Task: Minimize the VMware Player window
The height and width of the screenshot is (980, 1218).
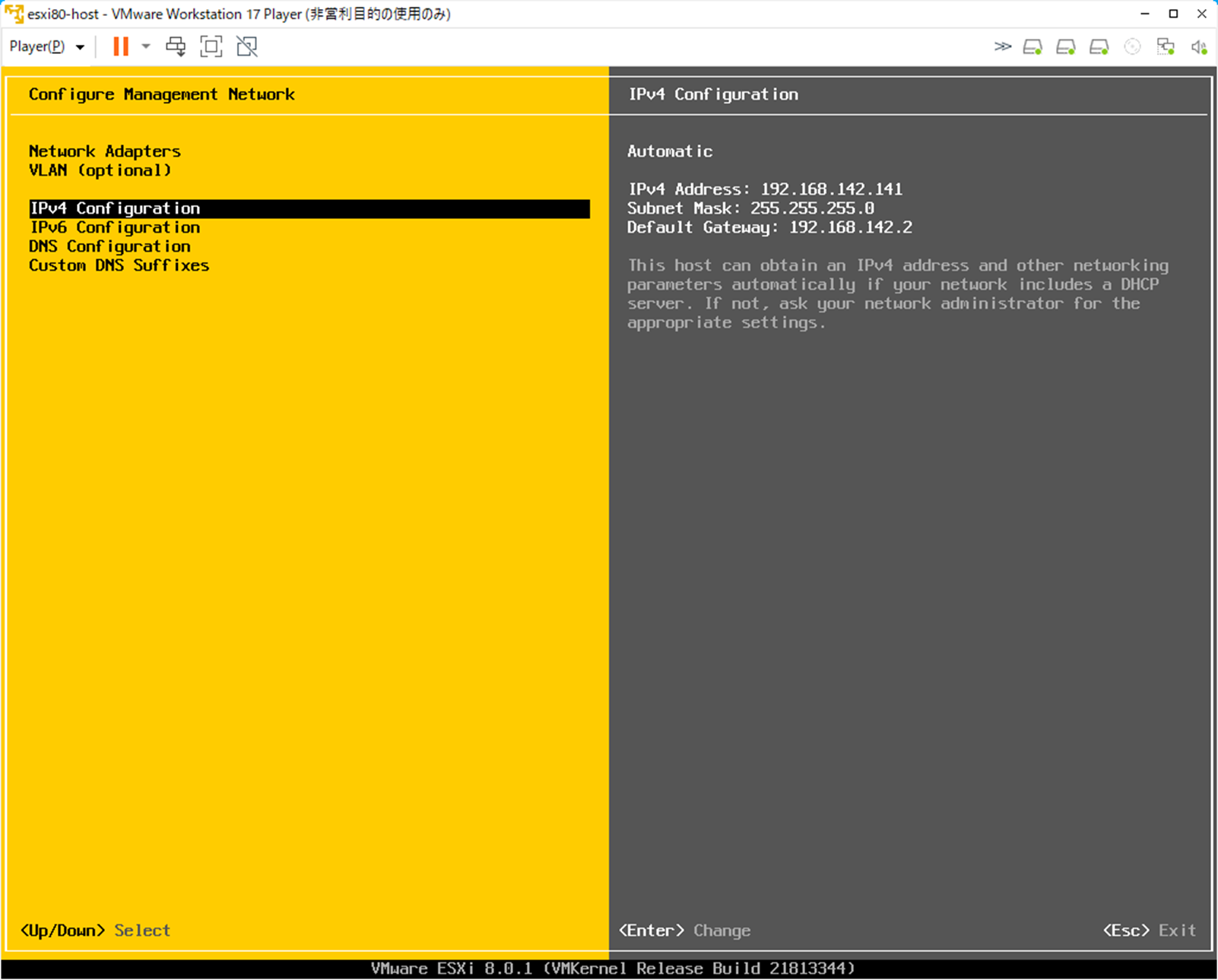Action: pyautogui.click(x=1145, y=14)
